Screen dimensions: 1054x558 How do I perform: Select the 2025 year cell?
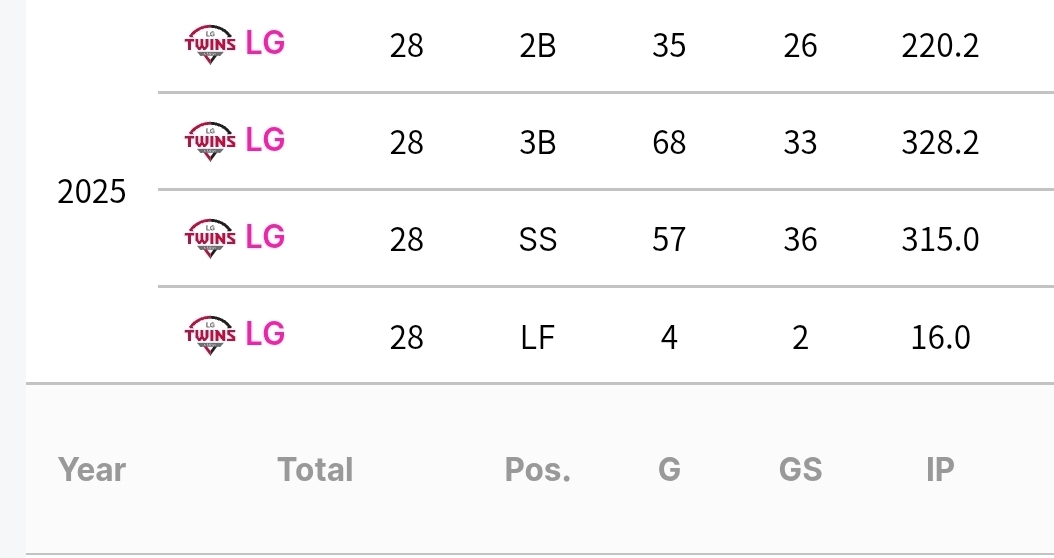91,192
